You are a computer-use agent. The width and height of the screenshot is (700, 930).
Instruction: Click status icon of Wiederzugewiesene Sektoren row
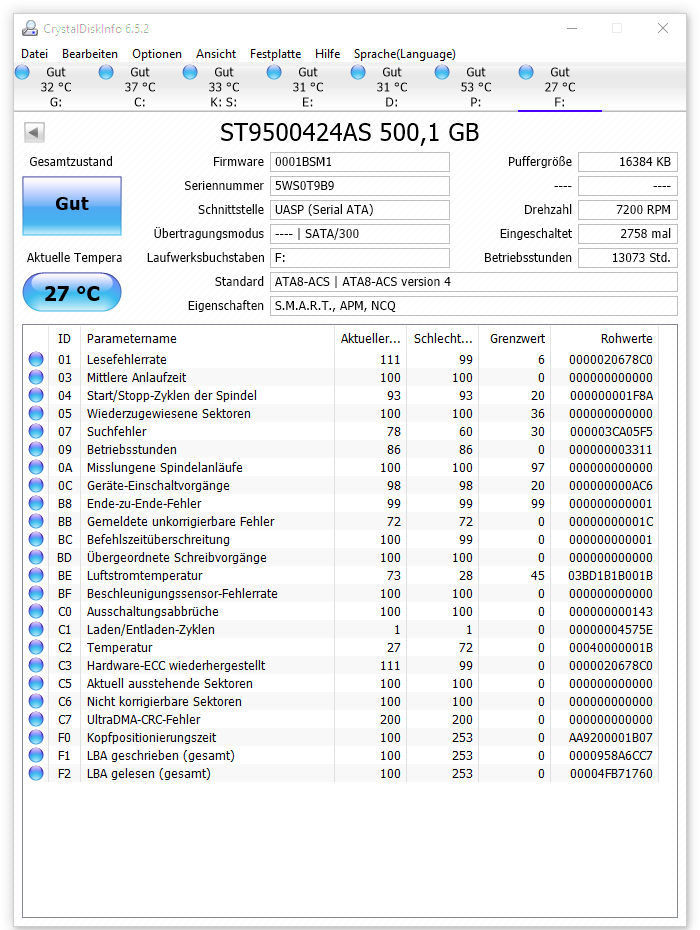click(36, 413)
